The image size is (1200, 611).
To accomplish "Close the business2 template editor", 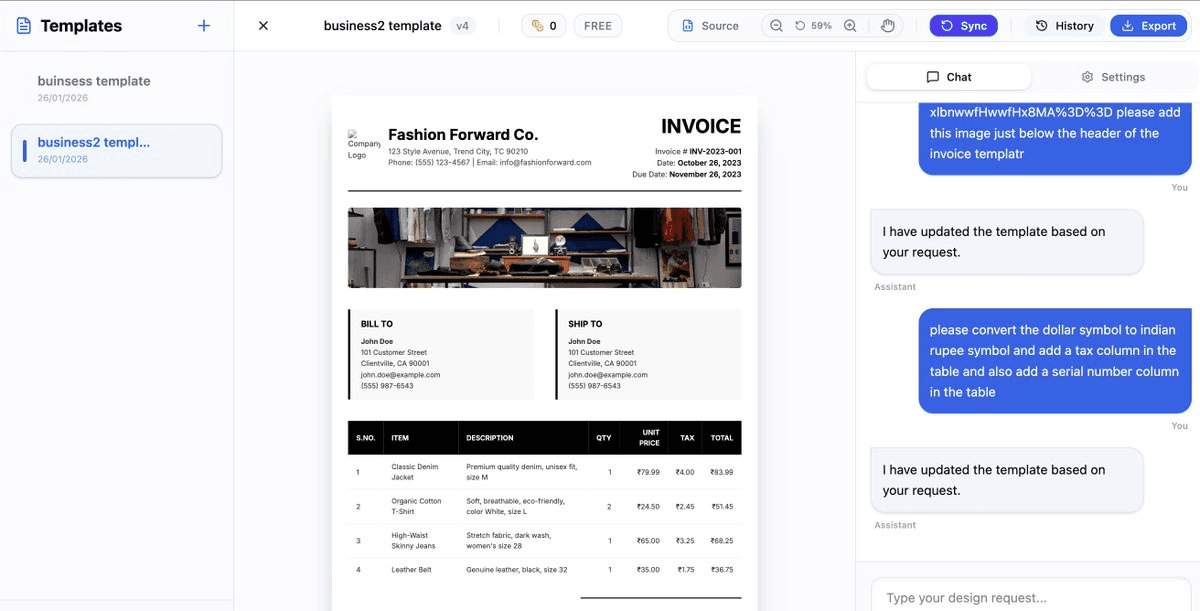I will coord(263,26).
